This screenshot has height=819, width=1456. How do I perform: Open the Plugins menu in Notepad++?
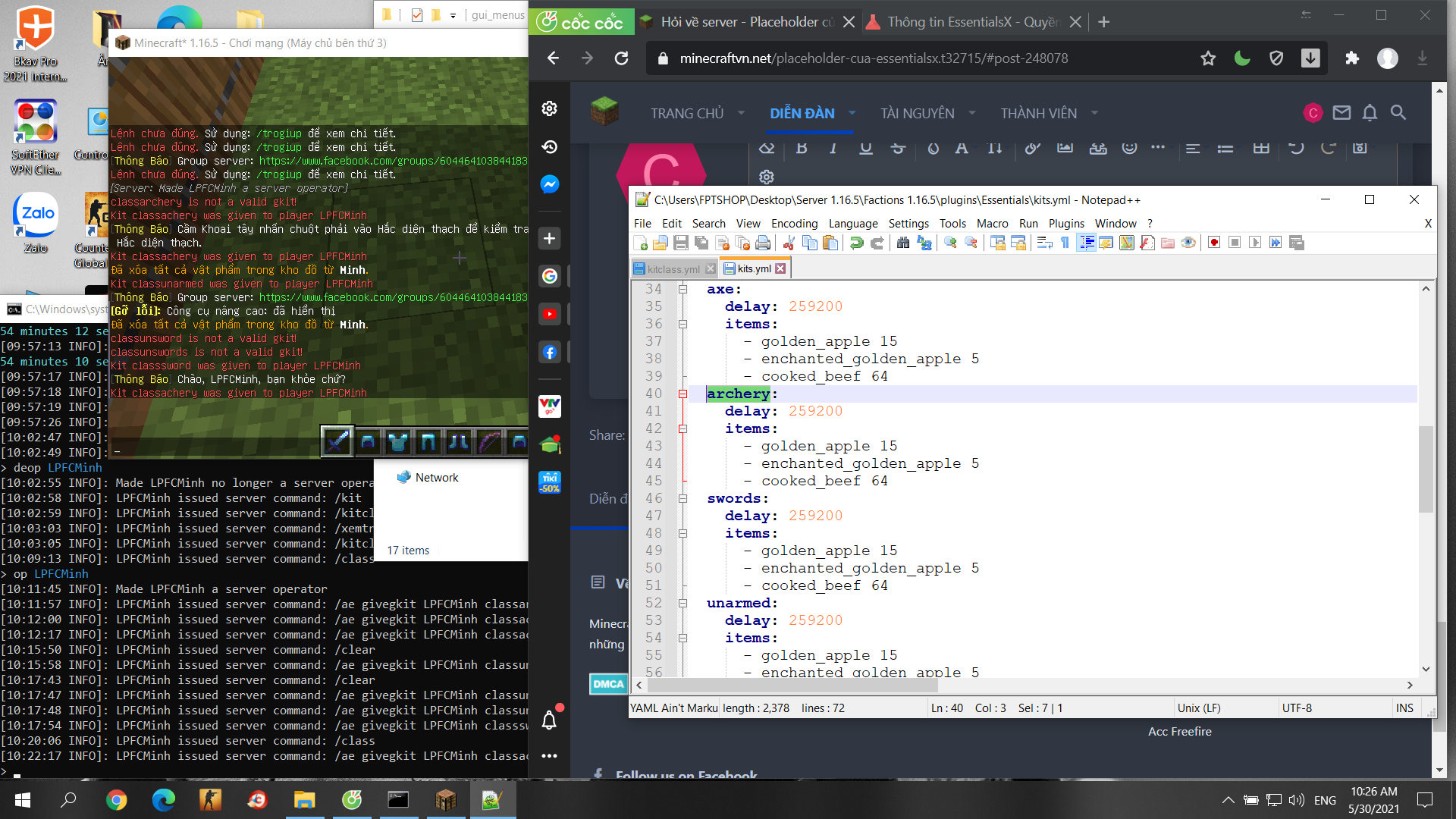coord(1065,223)
